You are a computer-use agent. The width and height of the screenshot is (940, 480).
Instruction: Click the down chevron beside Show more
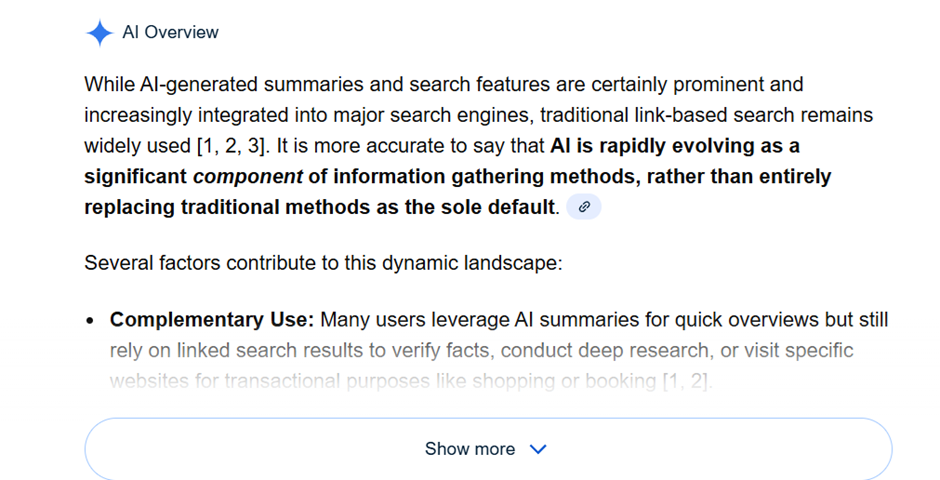[x=538, y=449]
